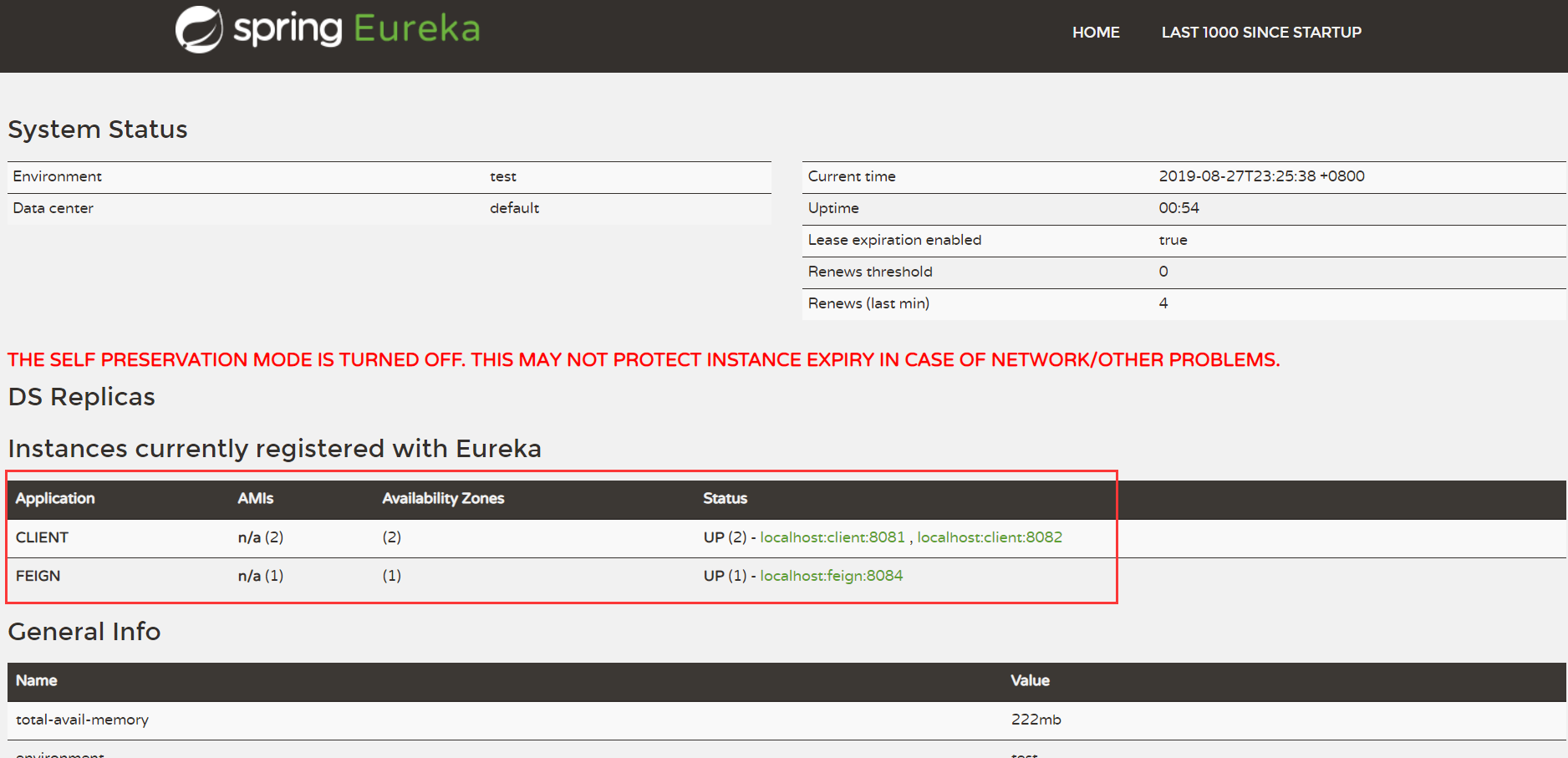Viewport: 1568px width, 758px height.
Task: Open the HOME navigation item
Action: click(1096, 33)
